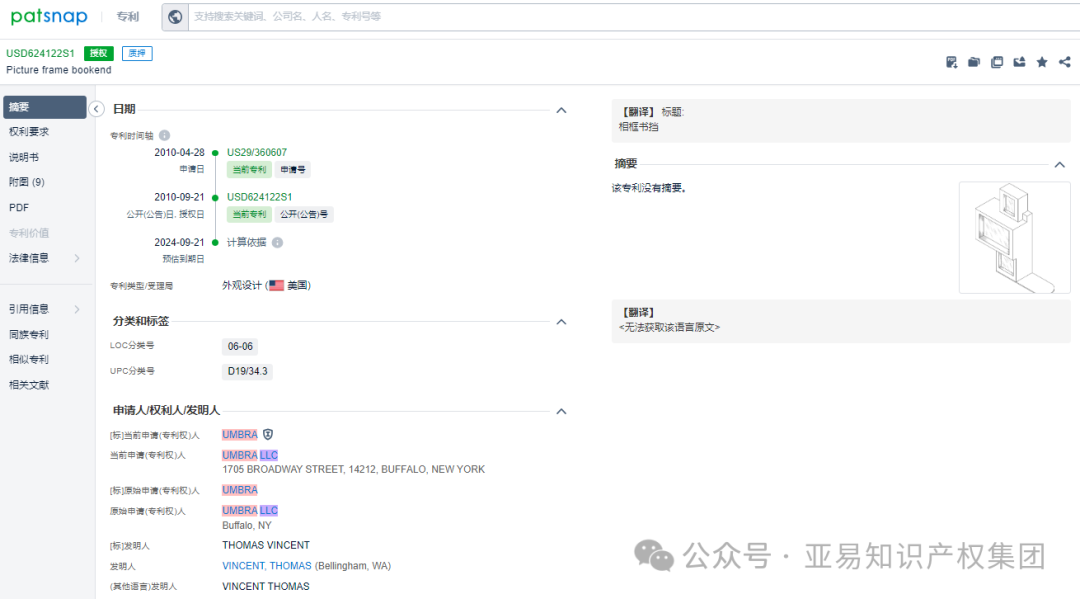
Task: Click UPC classification tag D19/34.3
Action: (x=247, y=371)
